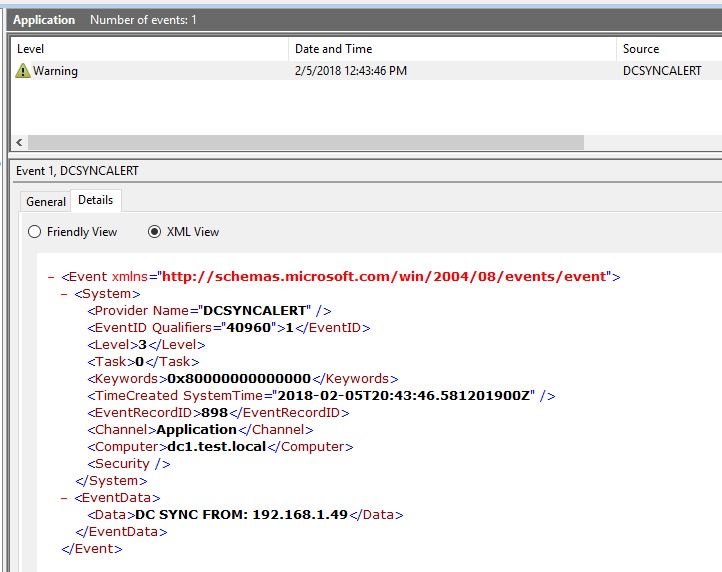Click the 2/5/2018 12:43:46 PM cell

[x=351, y=71]
